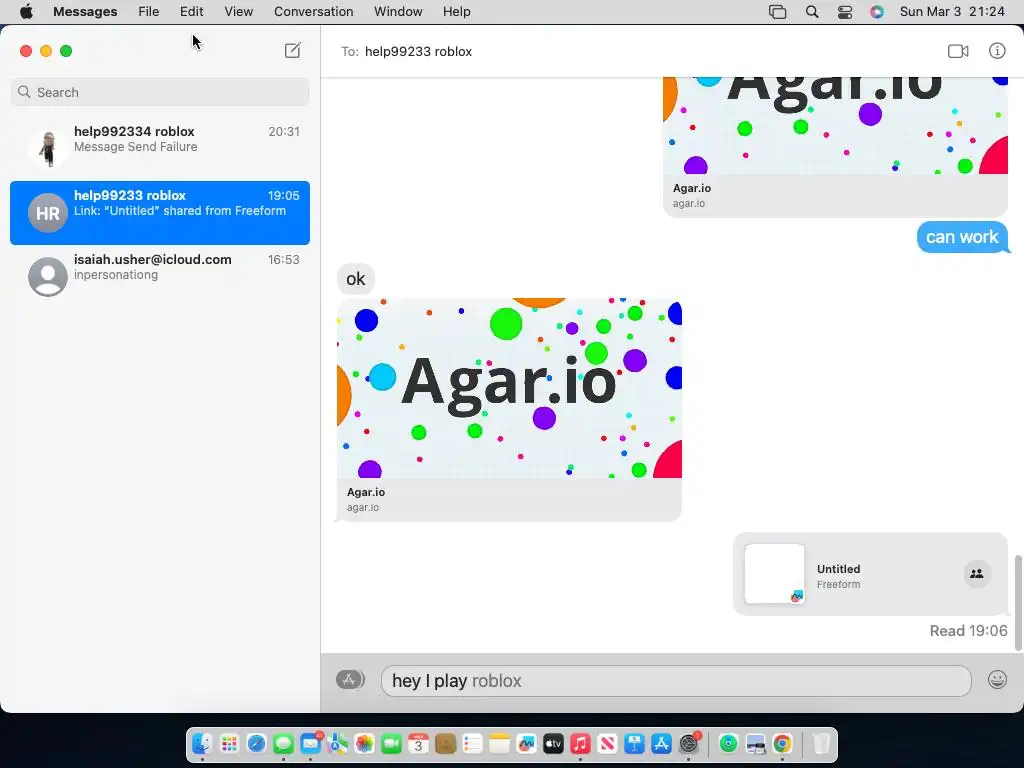The width and height of the screenshot is (1024, 768).
Task: Open the Trash in the Dock
Action: tap(822, 744)
